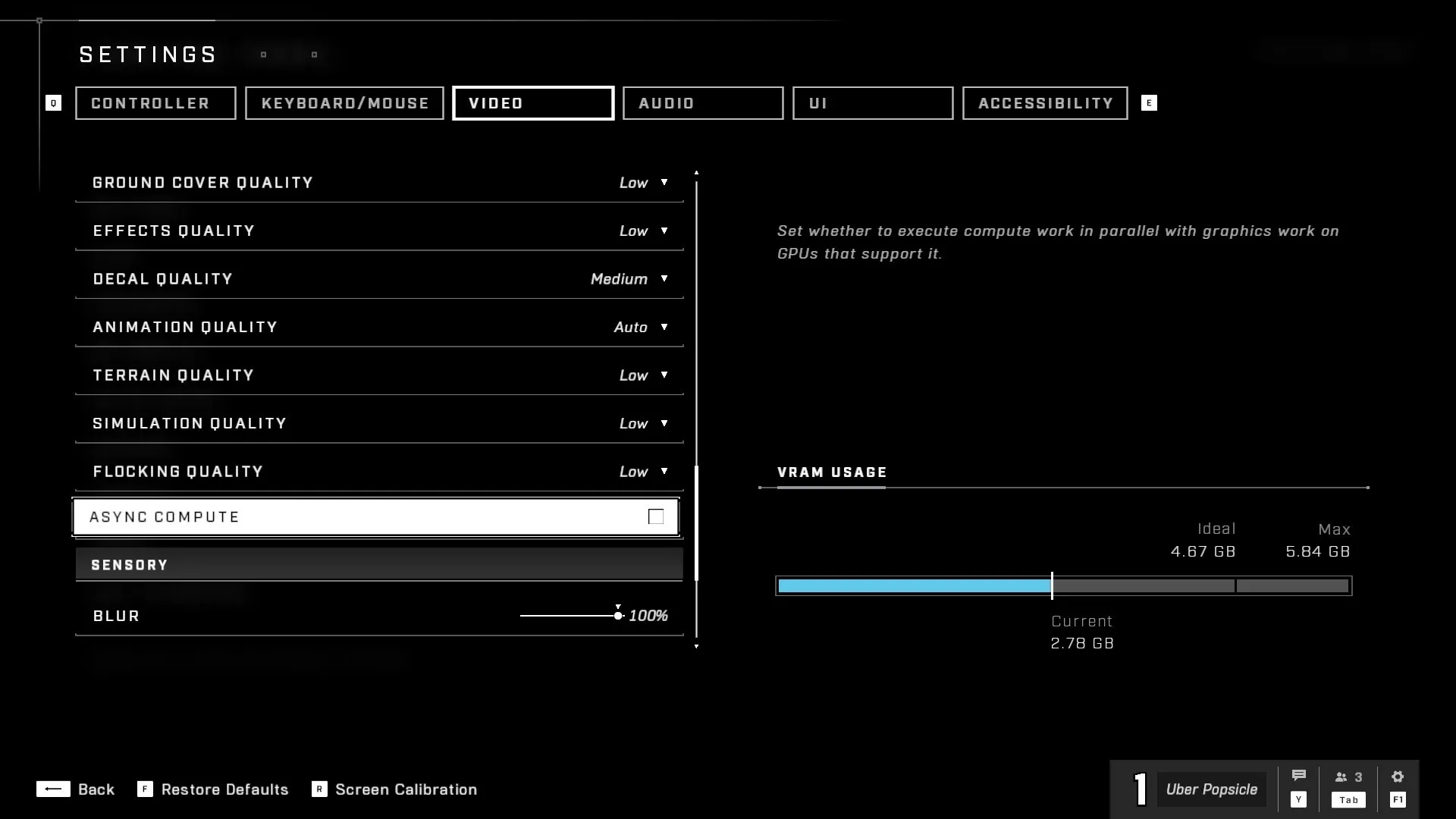Image resolution: width=1456 pixels, height=819 pixels.
Task: Enable the Async Compute checkbox
Action: (656, 516)
